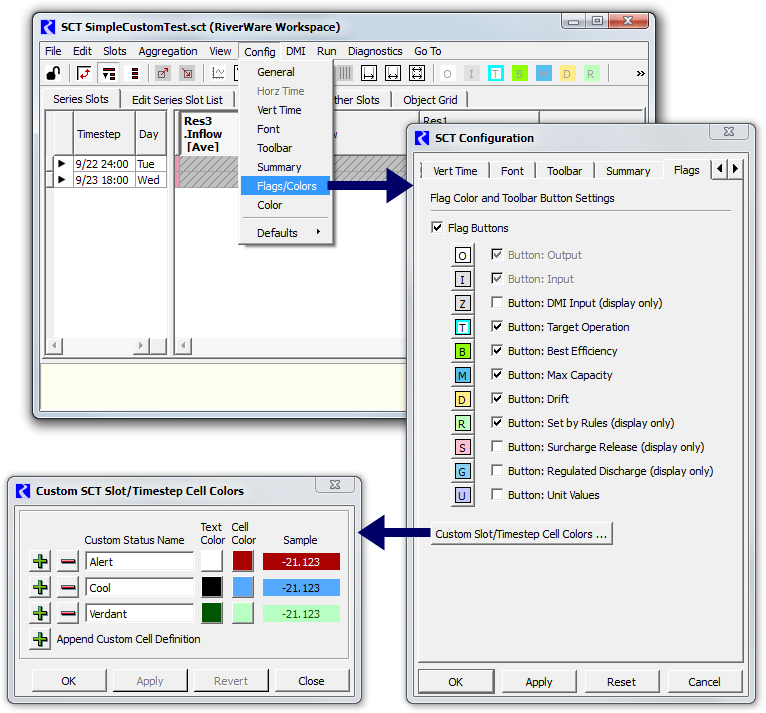Pick the dark red cell color for Alert
The height and width of the screenshot is (713, 766).
(x=242, y=561)
